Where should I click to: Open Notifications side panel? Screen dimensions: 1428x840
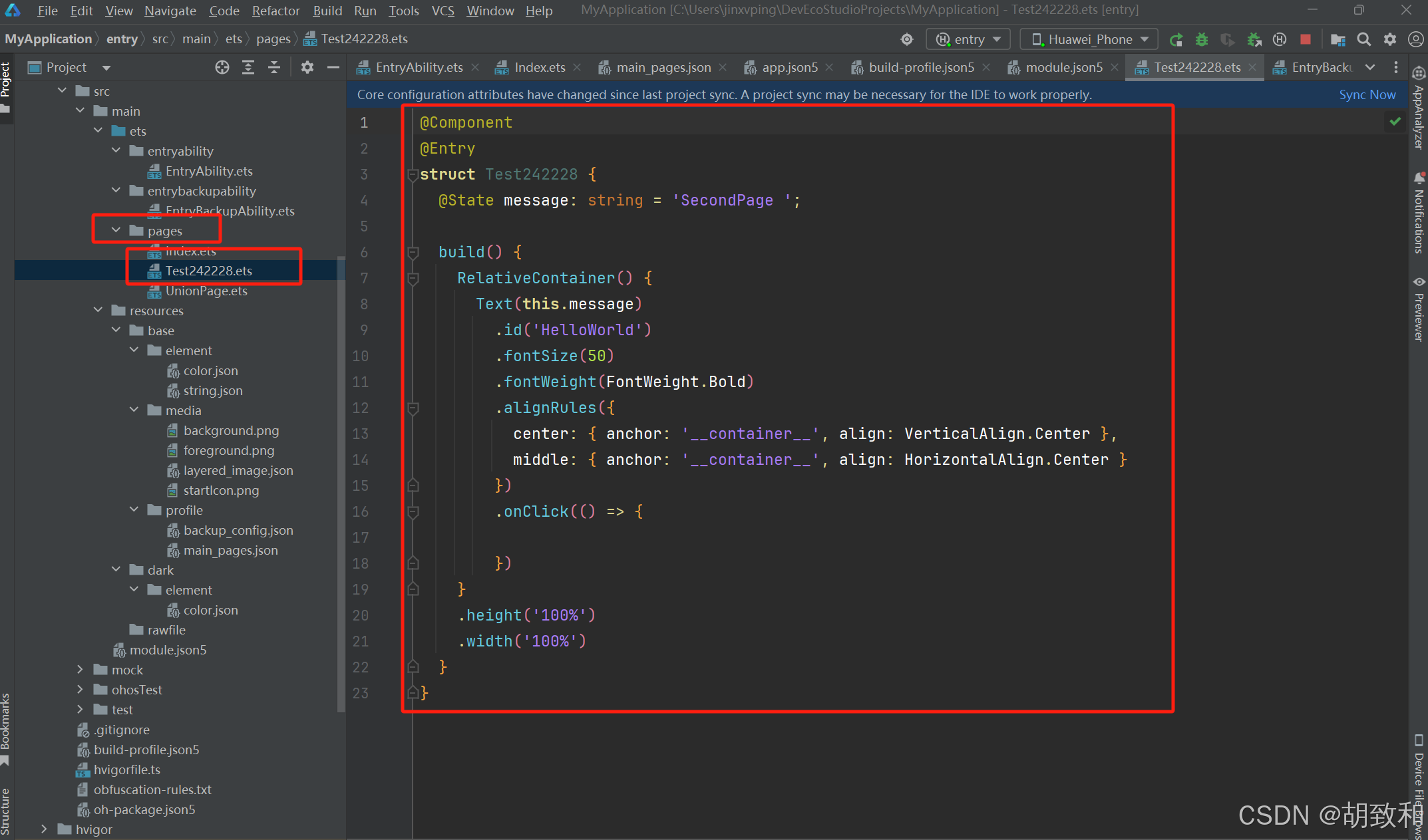pyautogui.click(x=1419, y=213)
